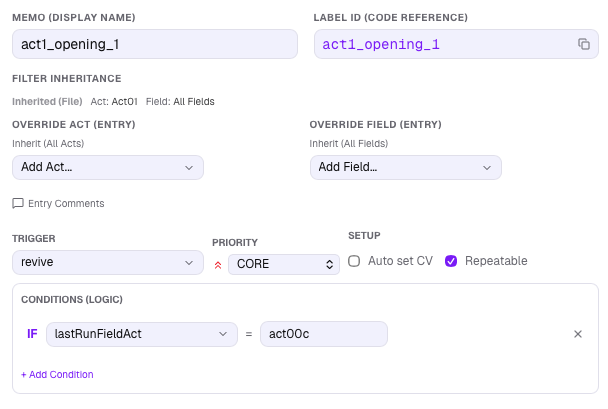Click the equals operator in the condition
The height and width of the screenshot is (409, 608).
coord(248,334)
